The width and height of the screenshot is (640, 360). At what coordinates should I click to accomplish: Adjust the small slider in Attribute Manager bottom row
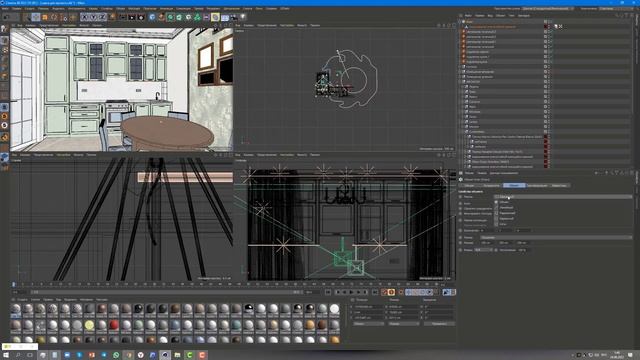click(483, 250)
